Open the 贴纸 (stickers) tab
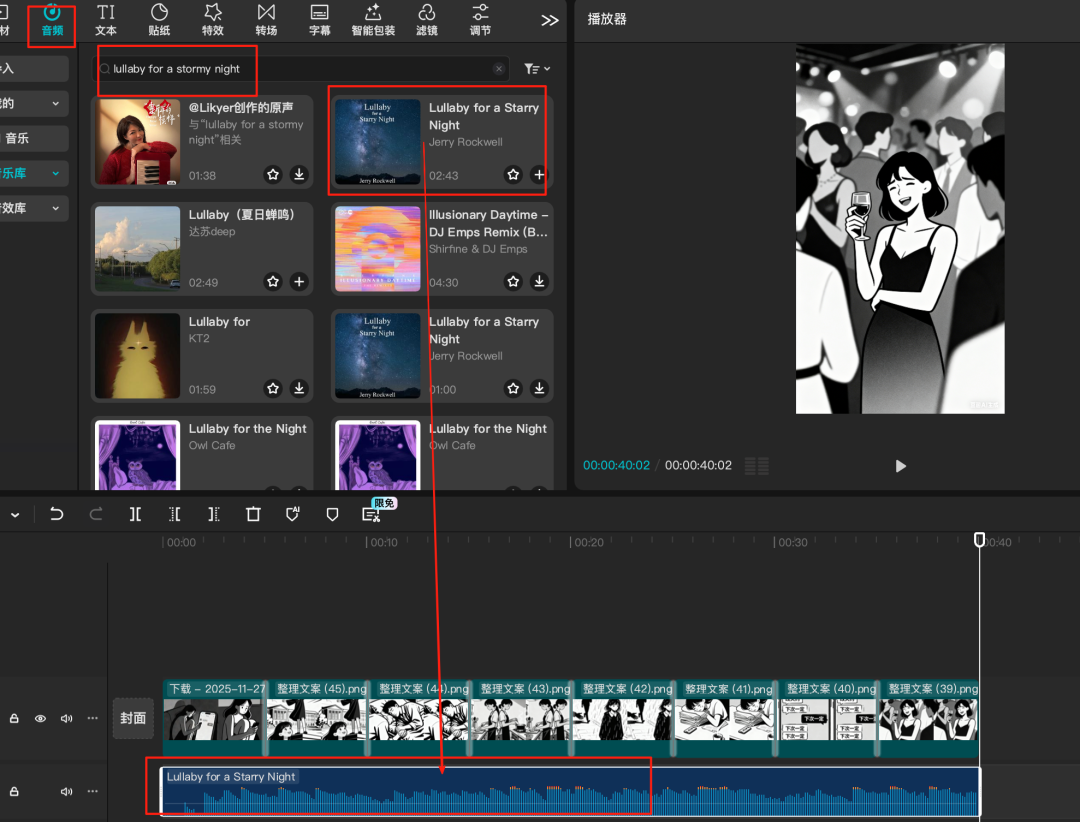Image resolution: width=1080 pixels, height=822 pixels. coord(159,19)
